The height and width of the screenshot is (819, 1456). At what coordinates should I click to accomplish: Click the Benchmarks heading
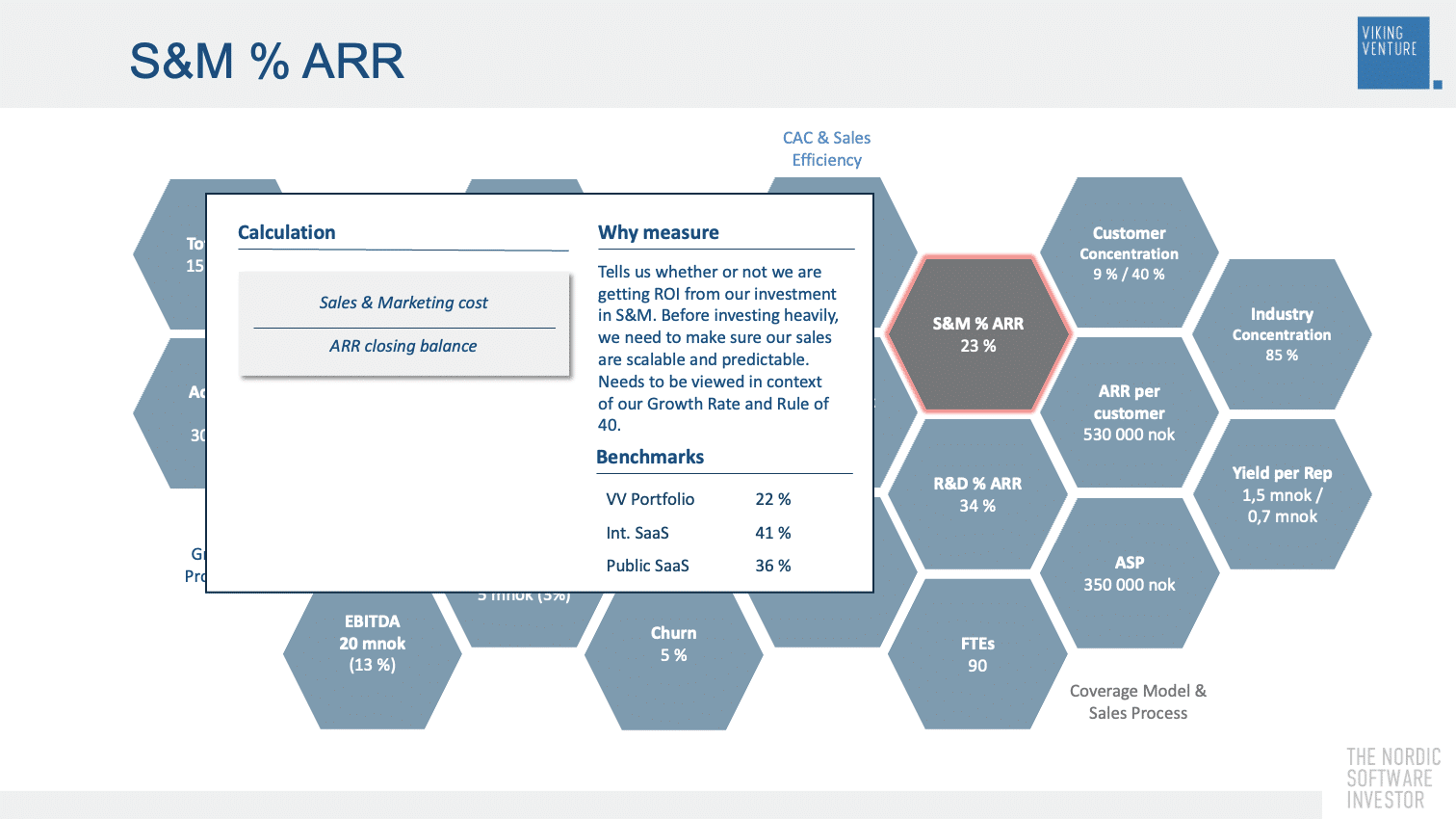(650, 457)
